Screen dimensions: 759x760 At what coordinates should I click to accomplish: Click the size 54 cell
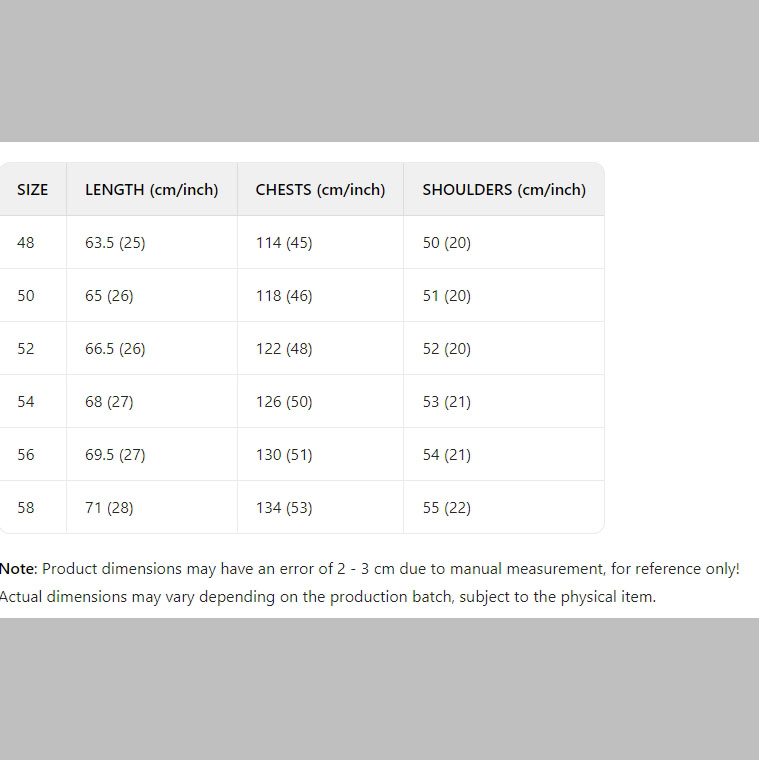coord(26,402)
